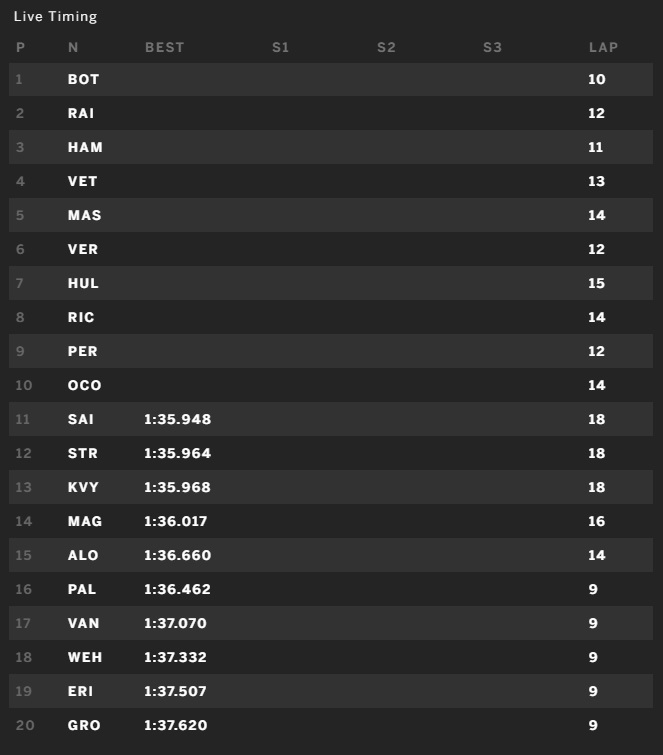This screenshot has height=755, width=663.
Task: Select BOT row in first position
Action: (331, 79)
